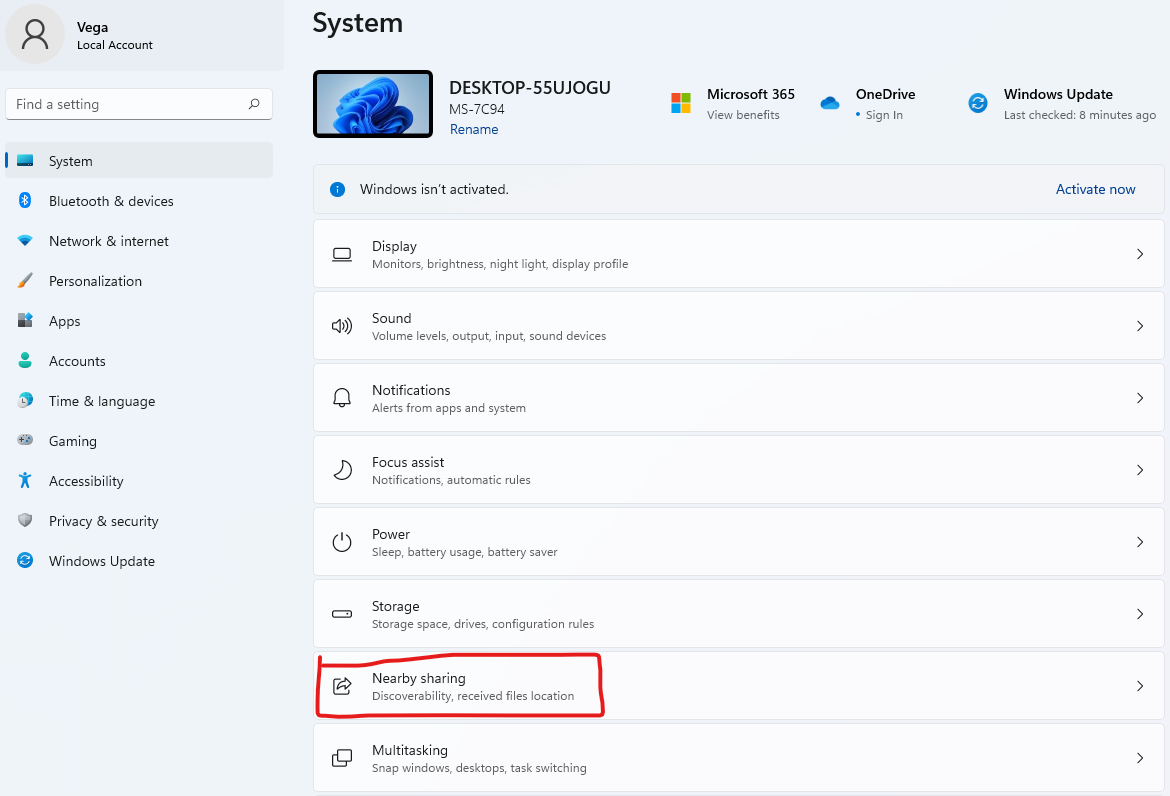Open Multitasking via its chevron
The image size is (1170, 796).
pyautogui.click(x=1139, y=758)
